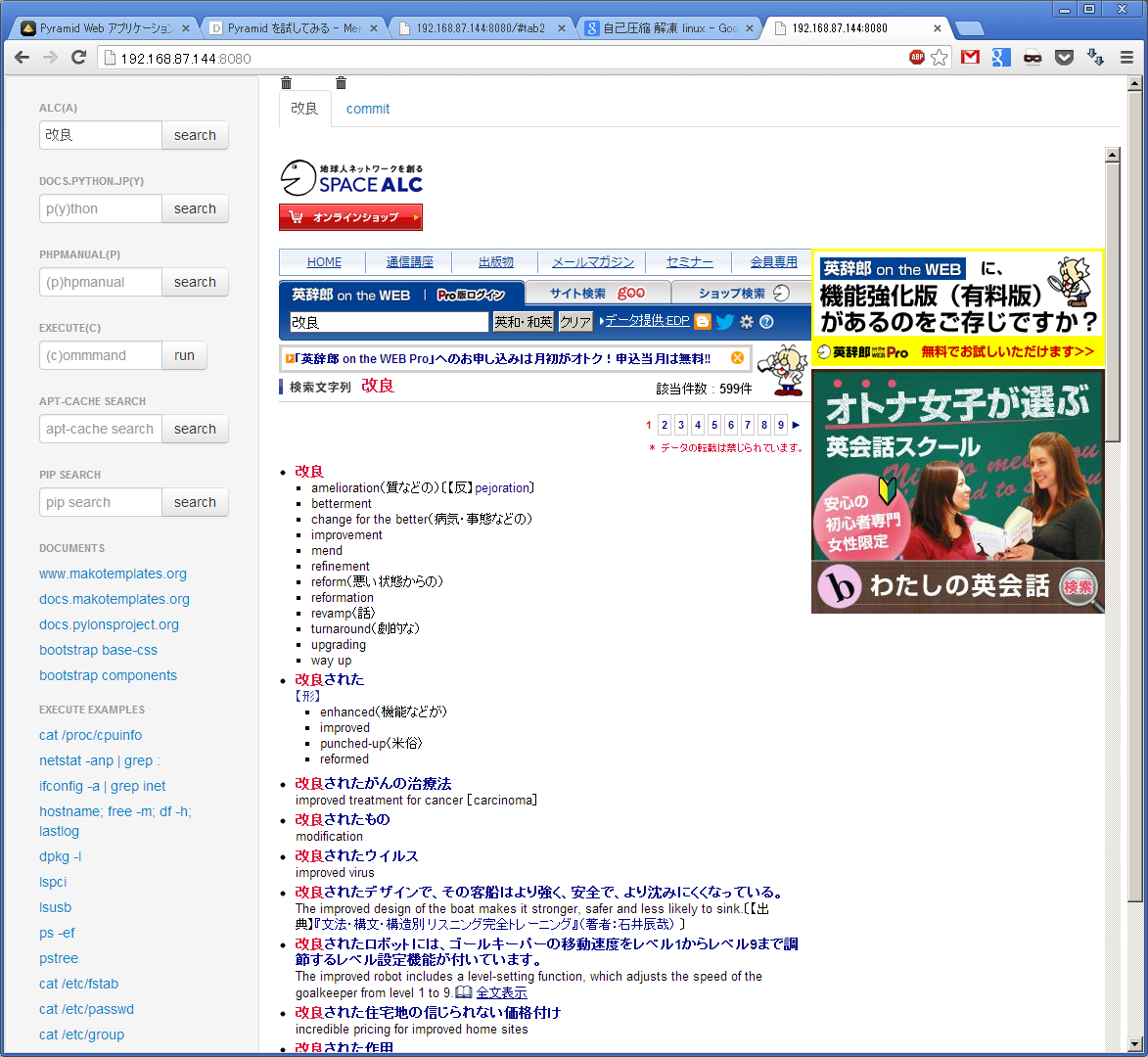Click the inner frame scrollbar up arrow

1112,155
